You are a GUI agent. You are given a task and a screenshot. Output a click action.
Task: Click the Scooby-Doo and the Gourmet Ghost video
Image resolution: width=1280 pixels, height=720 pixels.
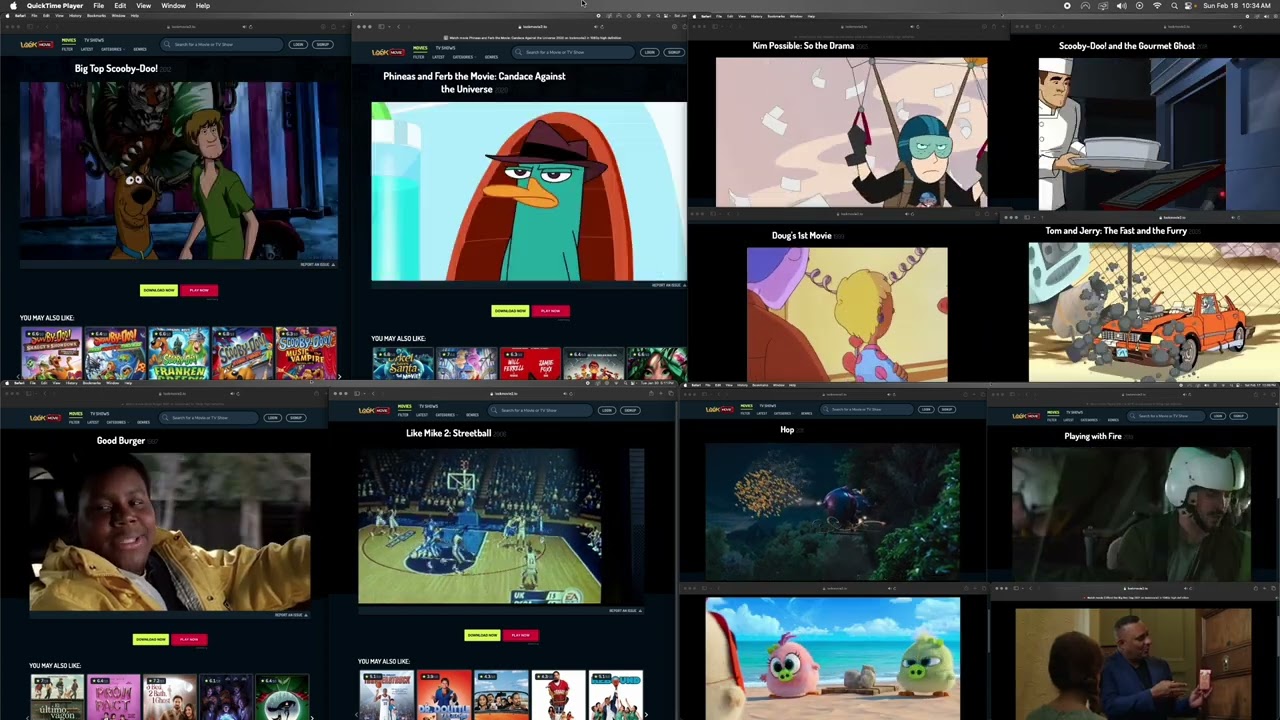tap(1159, 134)
